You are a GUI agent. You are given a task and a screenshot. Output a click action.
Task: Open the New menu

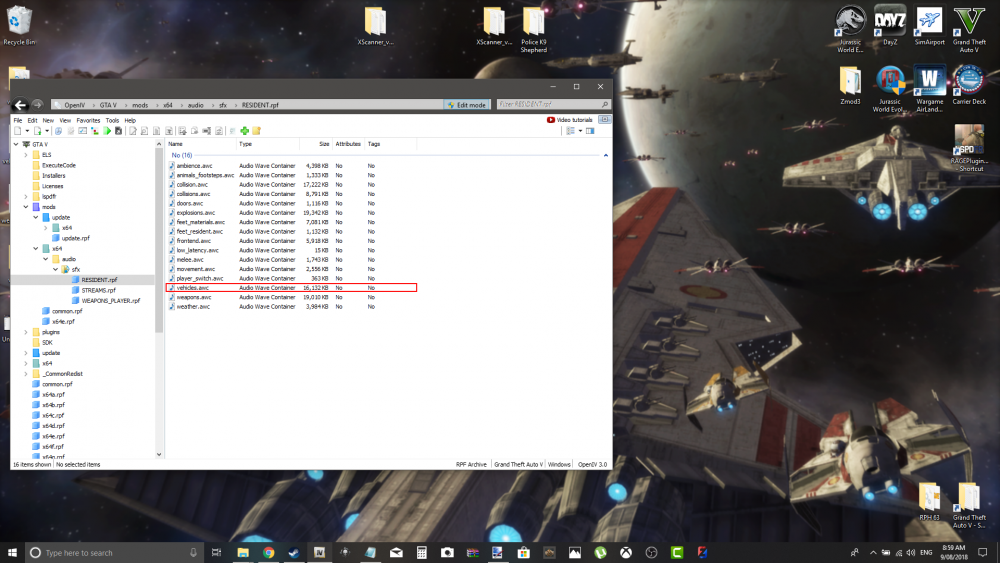(48, 120)
